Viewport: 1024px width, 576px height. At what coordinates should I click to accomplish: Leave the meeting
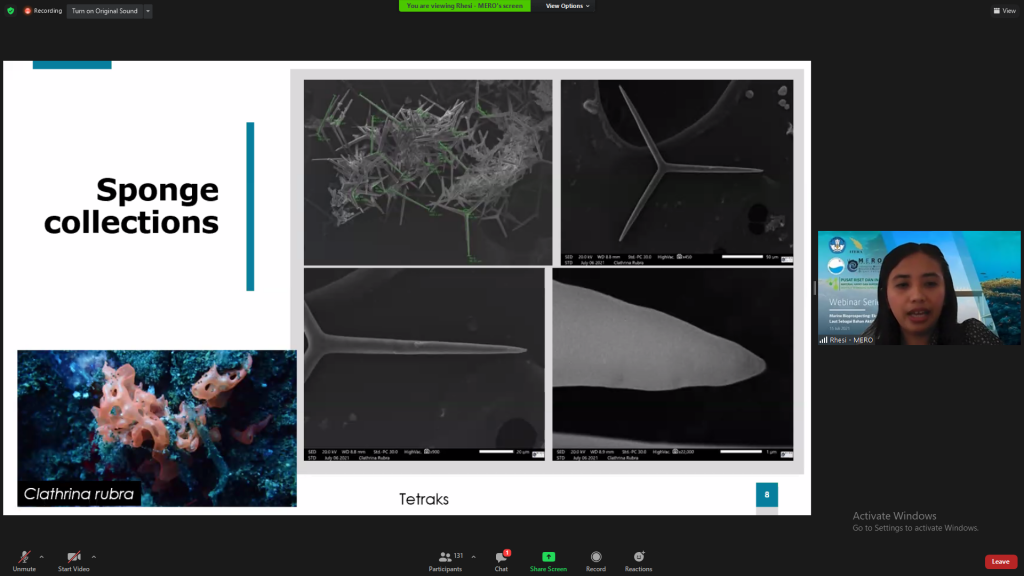[x=1000, y=562]
